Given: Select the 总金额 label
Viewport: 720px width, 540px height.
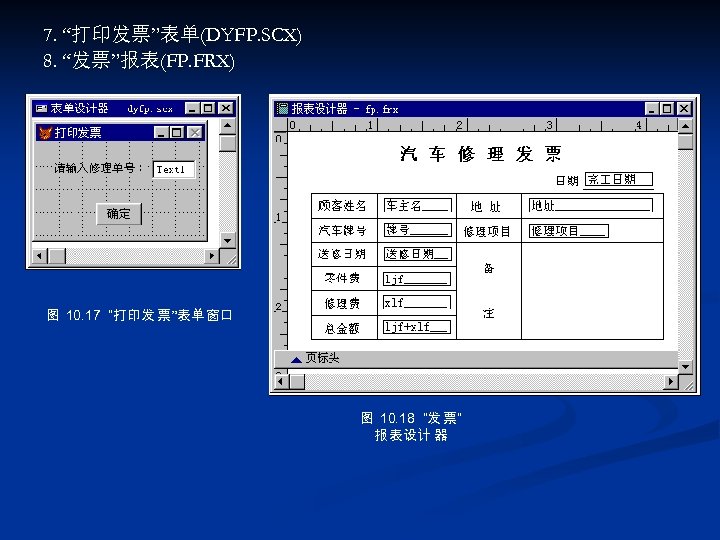Looking at the screenshot, I should [342, 328].
